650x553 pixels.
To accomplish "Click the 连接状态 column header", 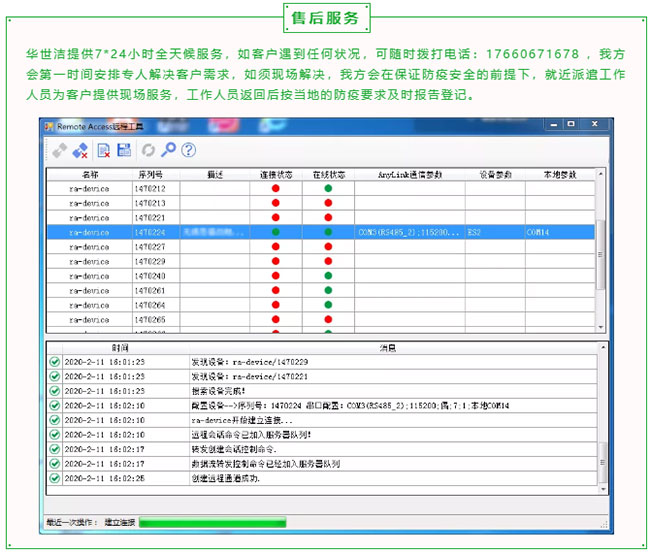I will 275,174.
